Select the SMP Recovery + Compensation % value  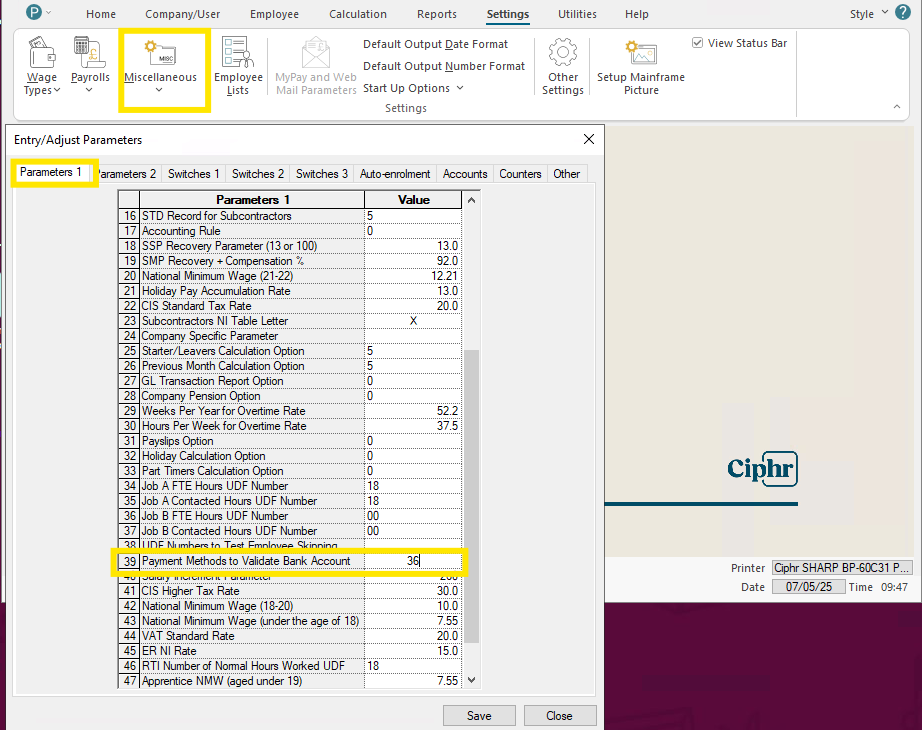pos(413,261)
